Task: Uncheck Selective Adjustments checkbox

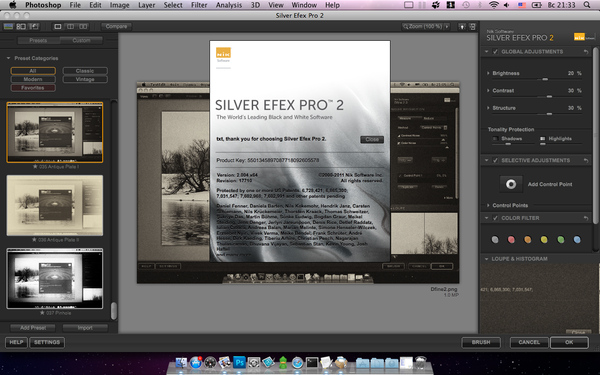Action: [496, 160]
